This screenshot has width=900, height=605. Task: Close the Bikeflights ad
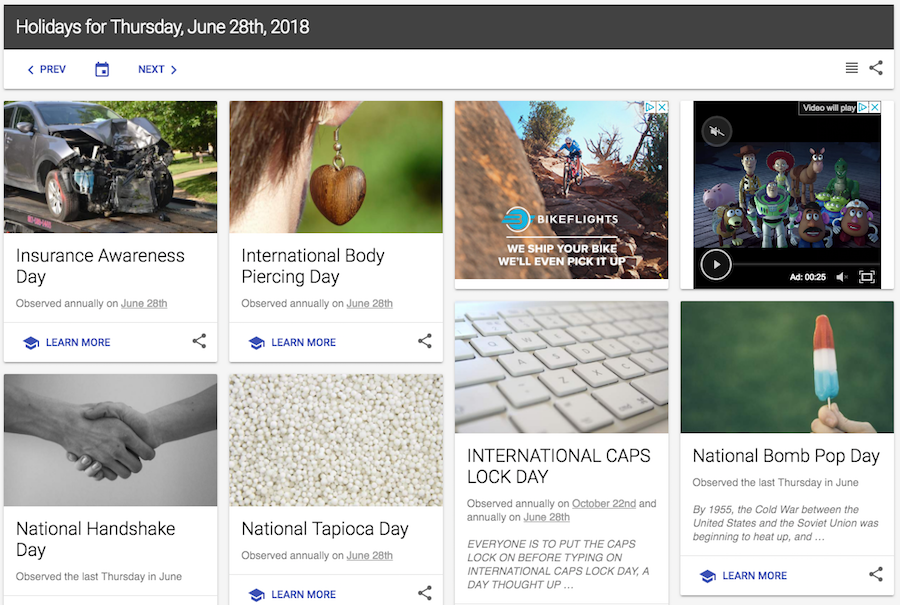662,107
